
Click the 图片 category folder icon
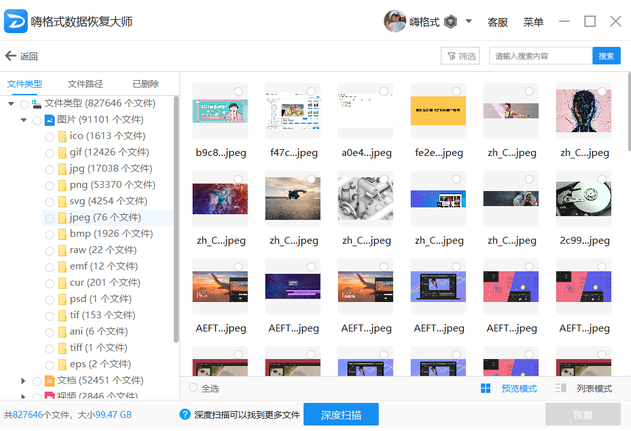(x=49, y=120)
